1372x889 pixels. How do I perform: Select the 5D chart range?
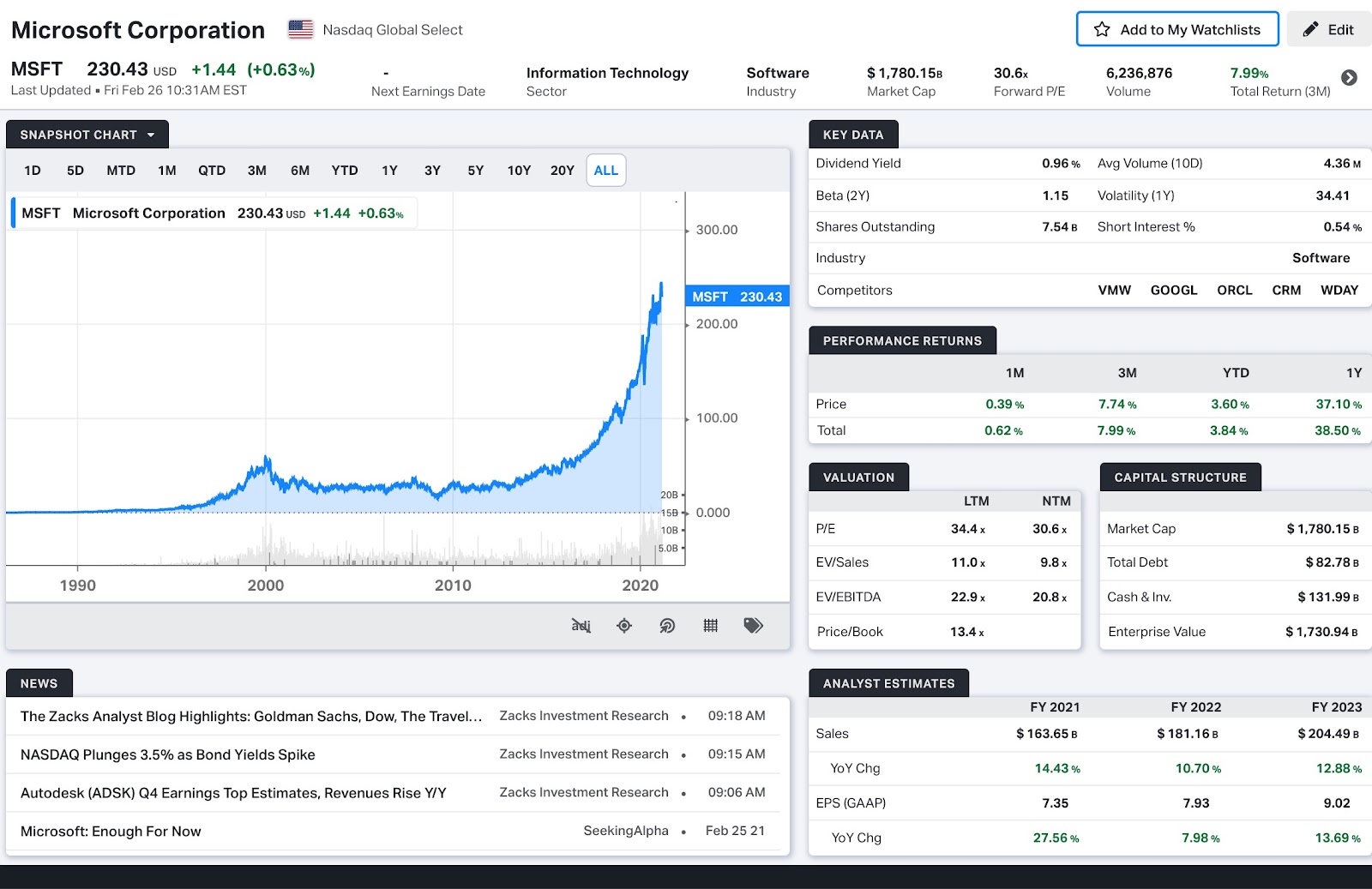click(x=75, y=171)
